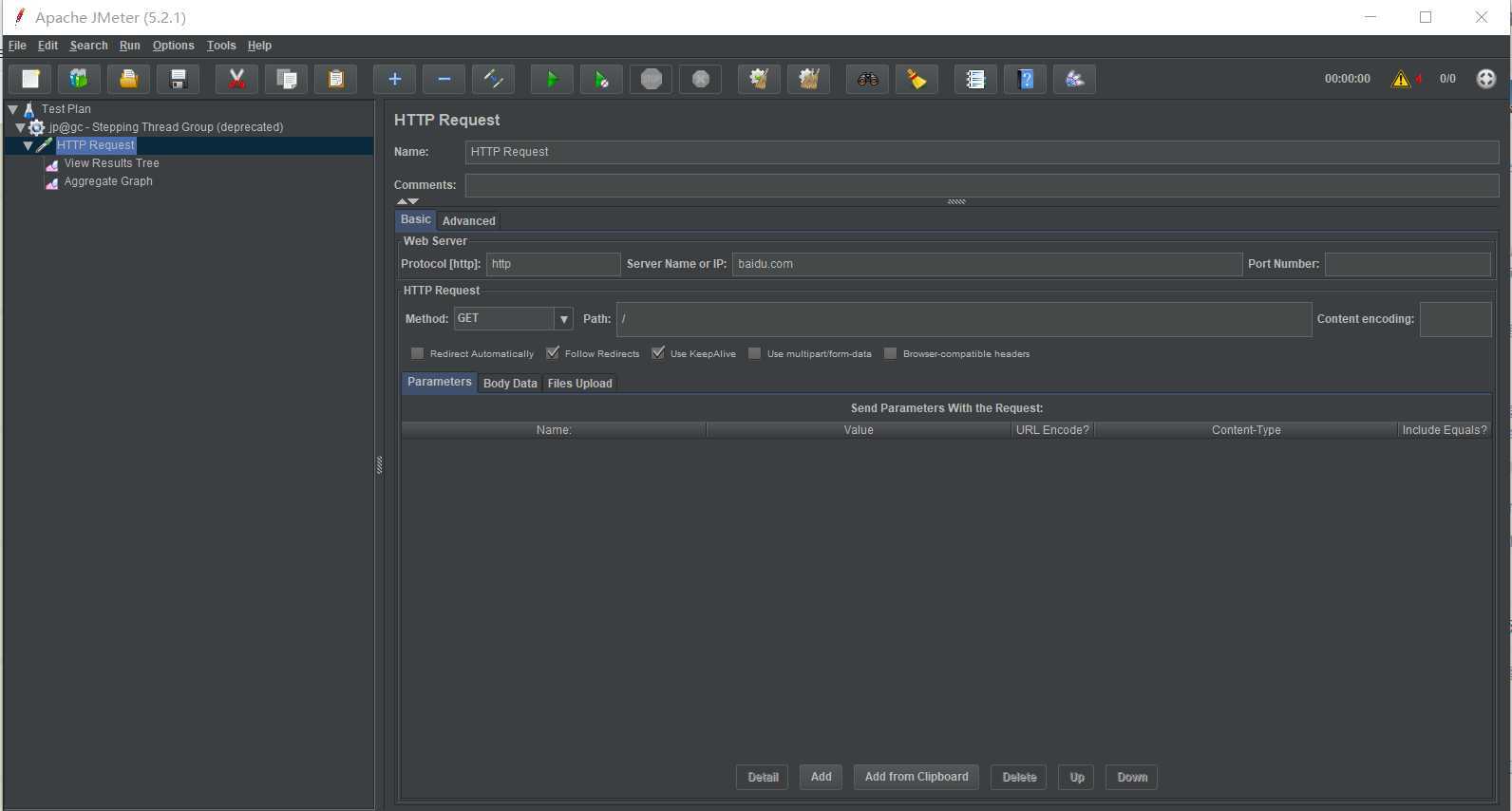This screenshot has height=811, width=1512.
Task: Click the New test plan icon
Action: pyautogui.click(x=30, y=79)
